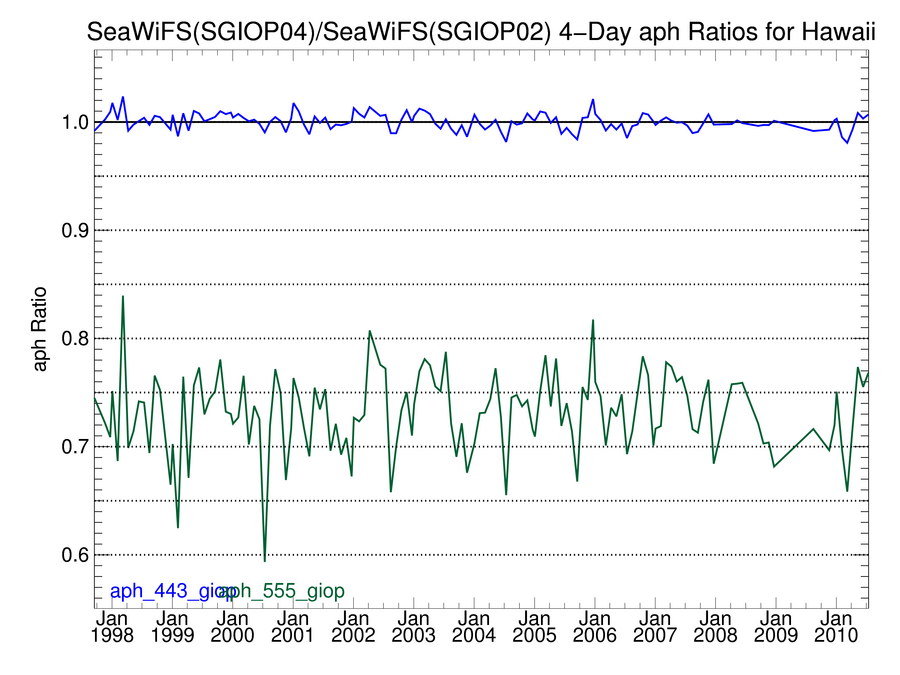
Task: Pick the Jan 2000 x-axis label
Action: tap(232, 627)
